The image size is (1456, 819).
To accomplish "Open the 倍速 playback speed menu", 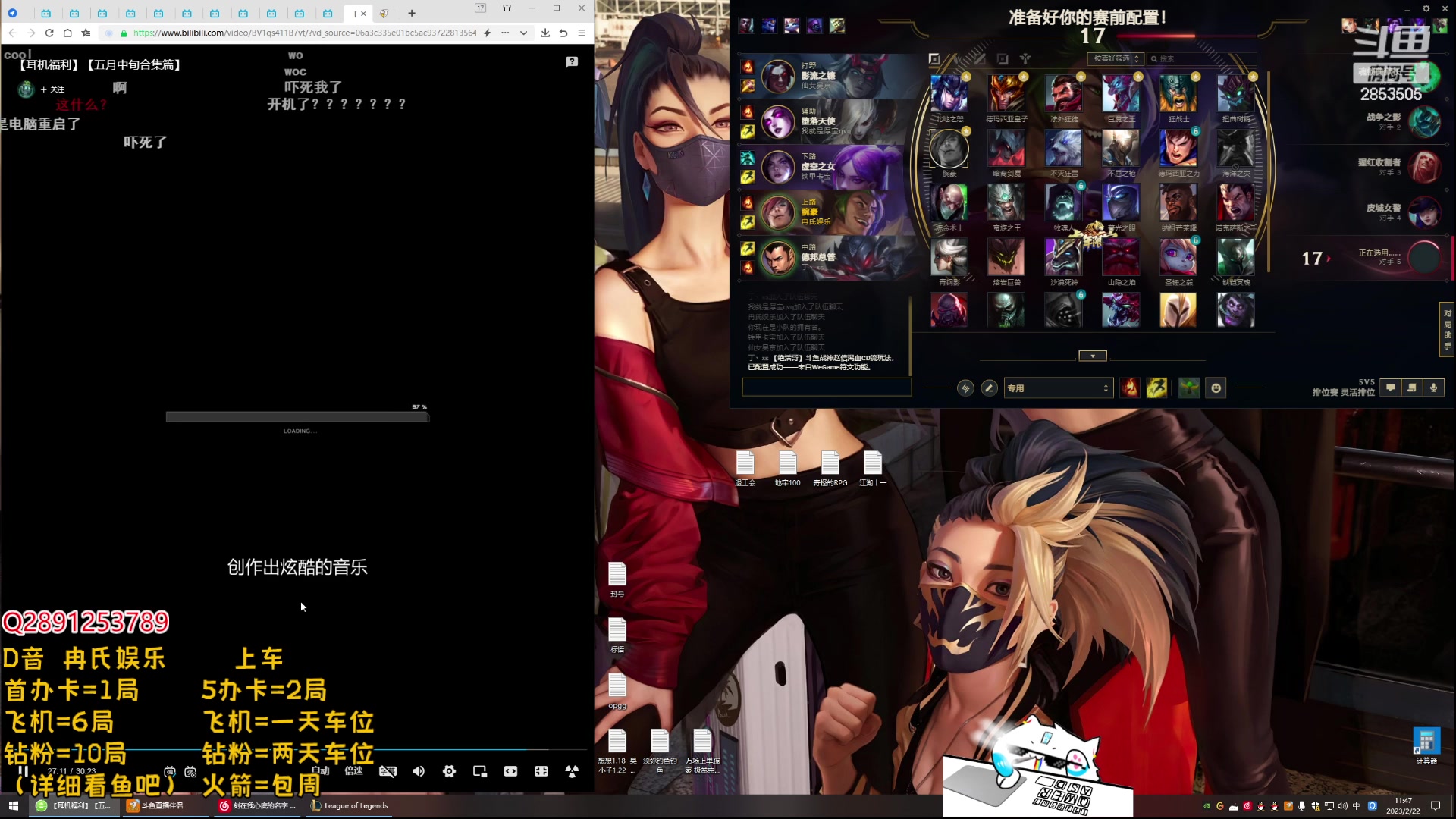I will click(x=354, y=770).
